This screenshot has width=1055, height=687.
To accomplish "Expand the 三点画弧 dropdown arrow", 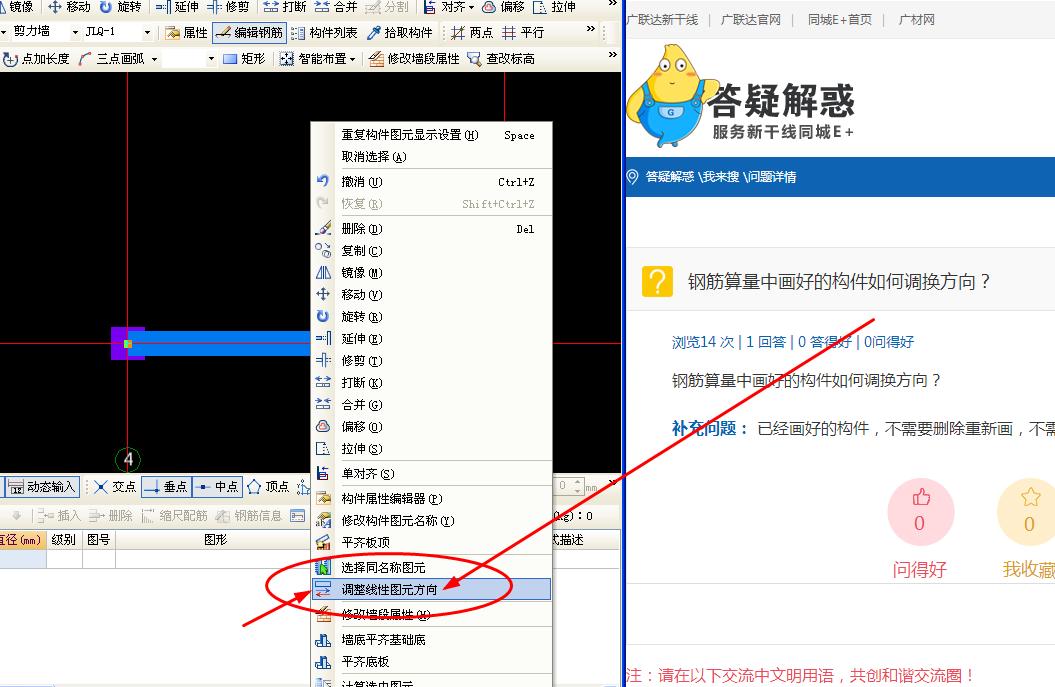I will point(154,59).
